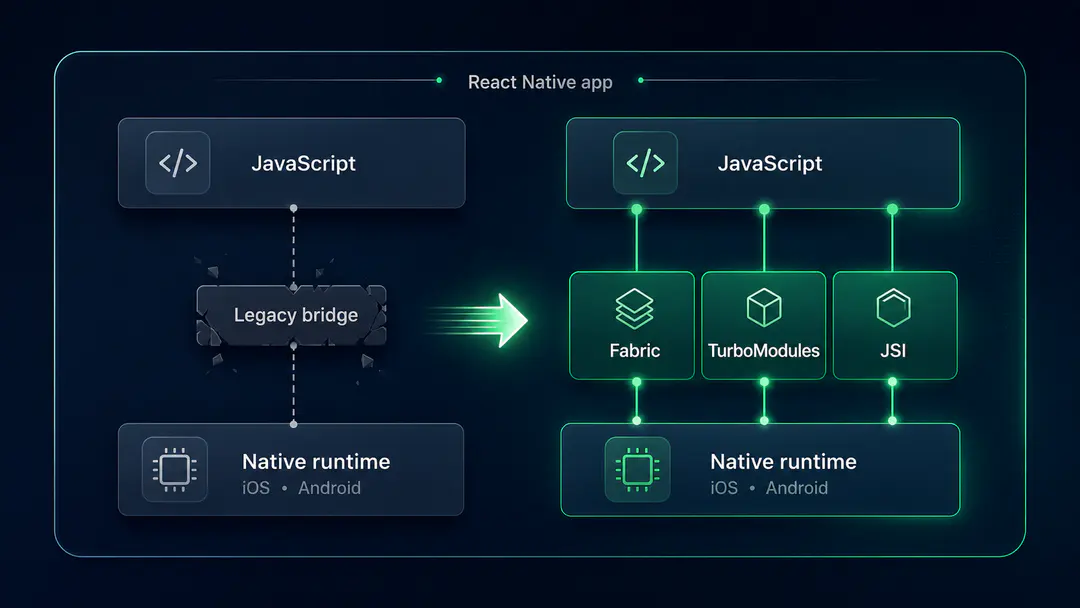Click the gray code brackets icon beside left JavaScript
The image size is (1080, 608).
pyautogui.click(x=178, y=163)
